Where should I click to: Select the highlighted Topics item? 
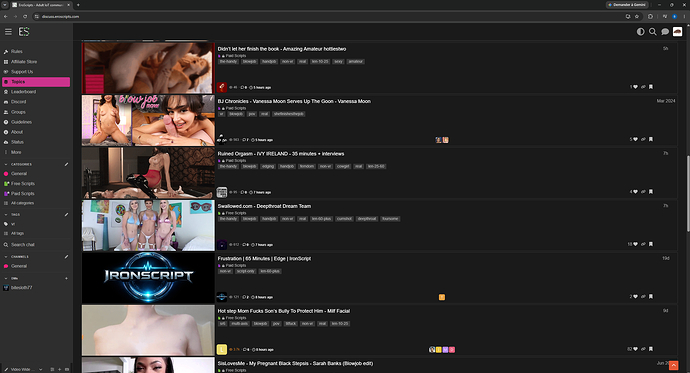point(36,82)
